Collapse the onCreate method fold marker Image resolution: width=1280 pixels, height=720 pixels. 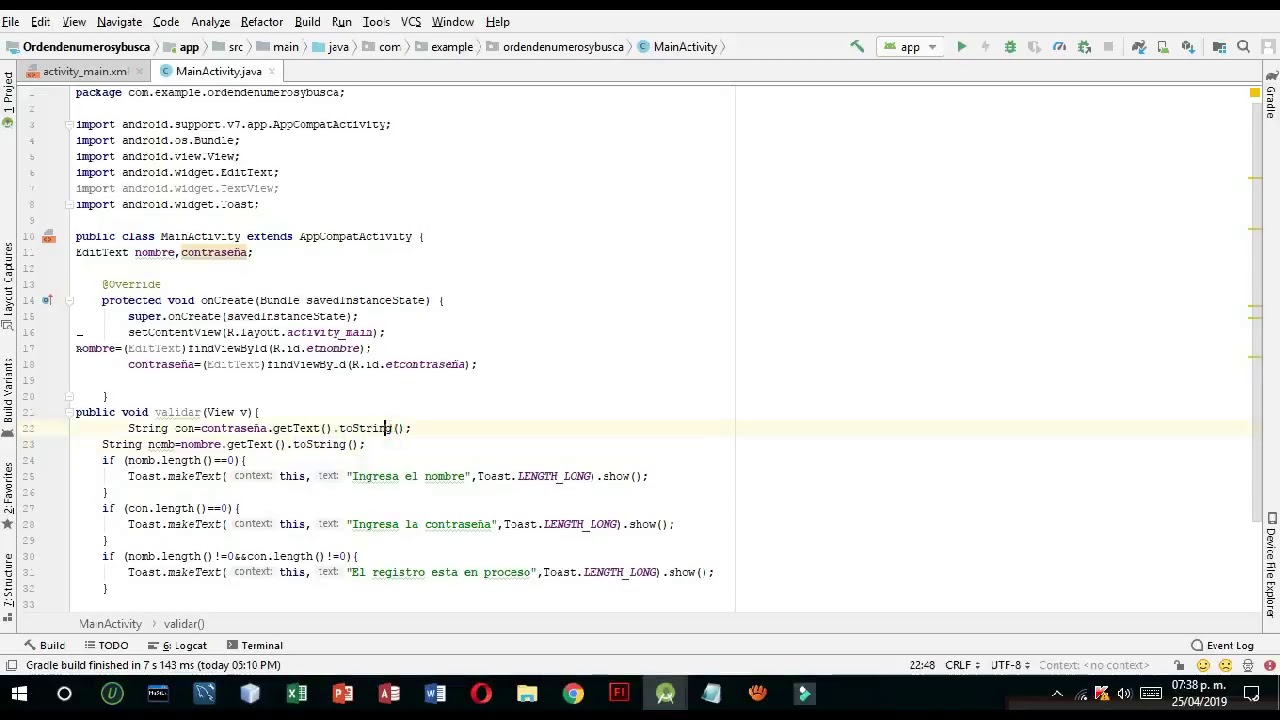[x=70, y=300]
